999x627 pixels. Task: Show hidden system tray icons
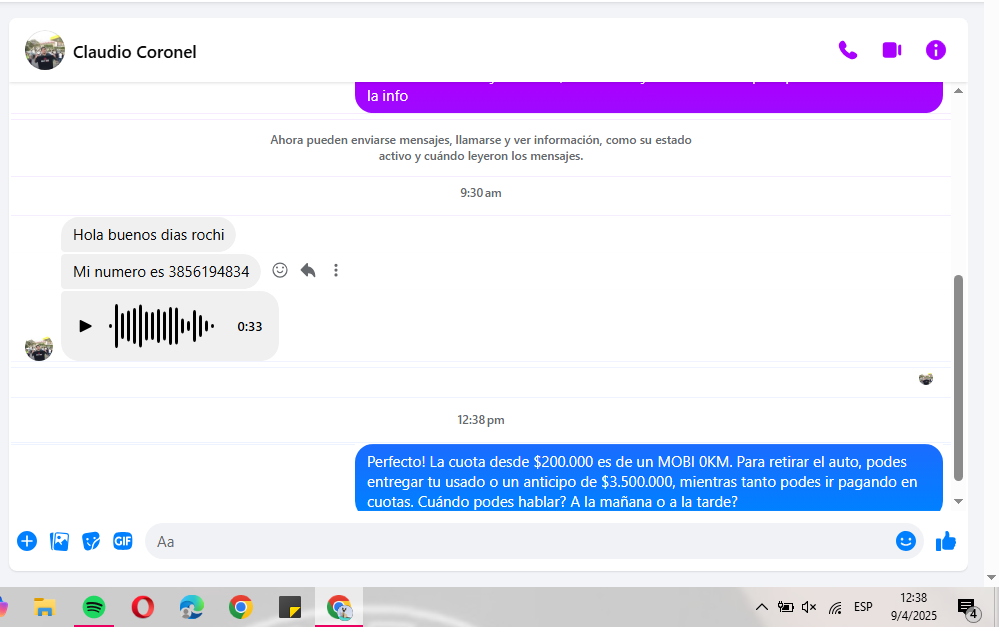click(x=761, y=607)
